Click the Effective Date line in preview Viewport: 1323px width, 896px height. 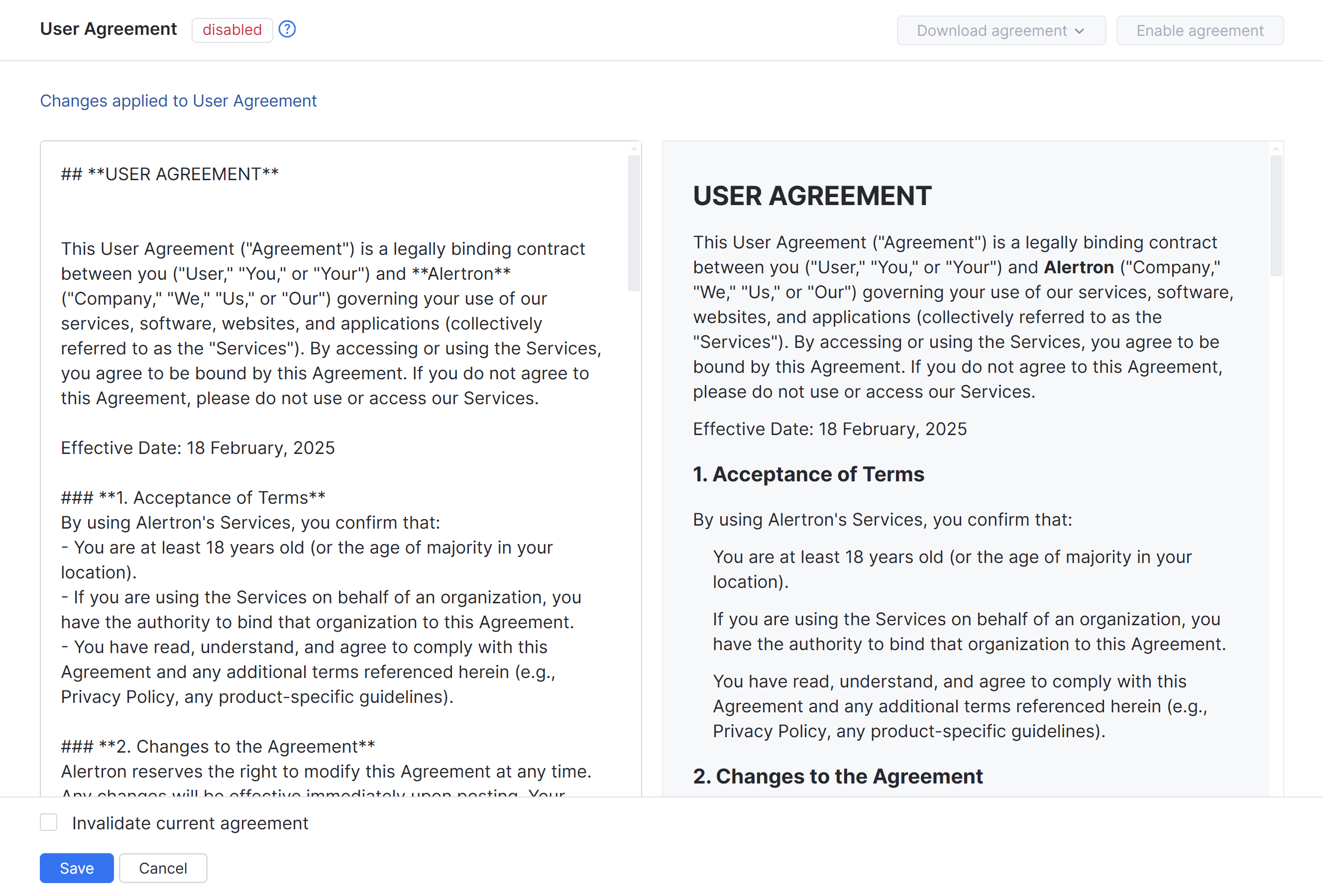(829, 429)
